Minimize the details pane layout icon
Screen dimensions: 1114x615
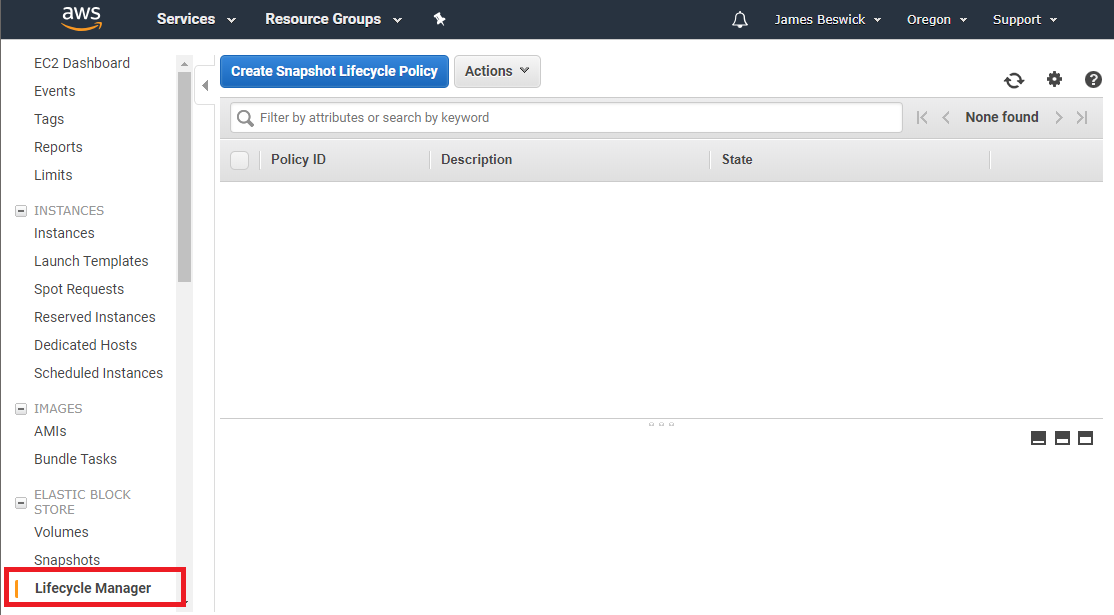click(1038, 438)
